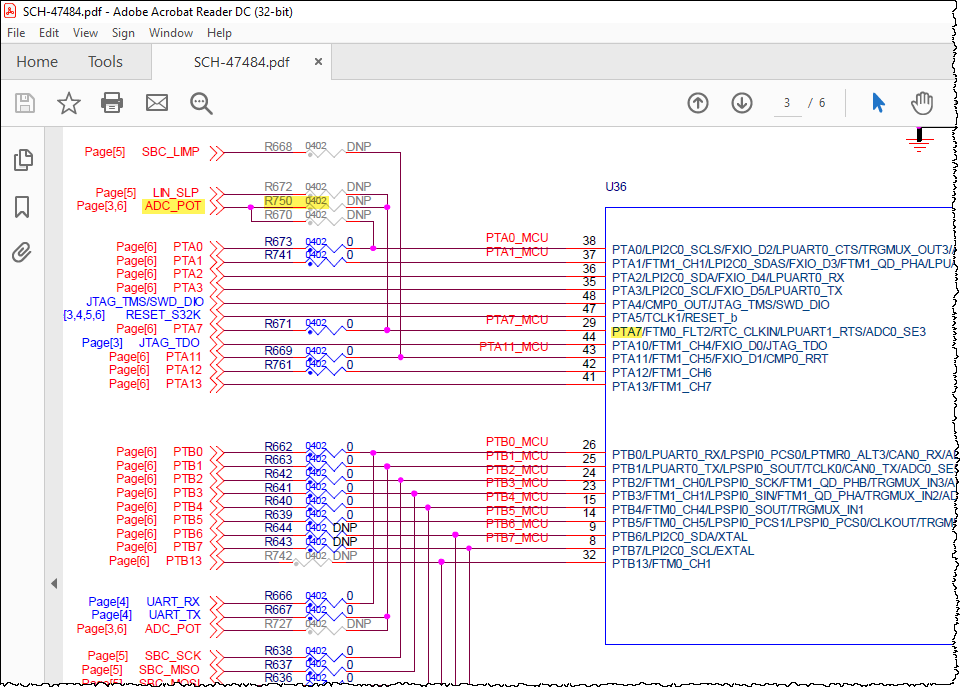Open the Attachments panel
The width and height of the screenshot is (960, 689).
coord(22,252)
